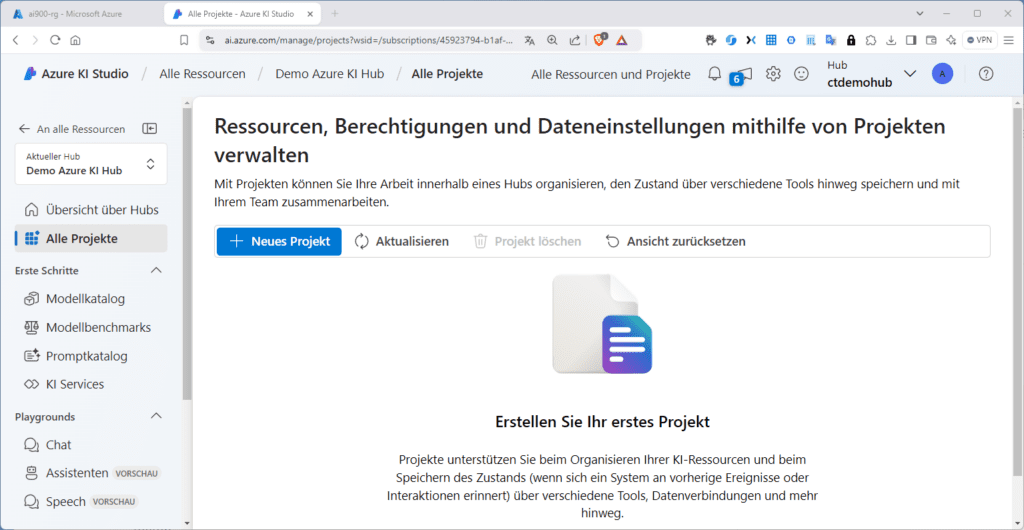Click the Demo Azure KI Hub breadcrumb
Image resolution: width=1024 pixels, height=530 pixels.
pos(330,74)
